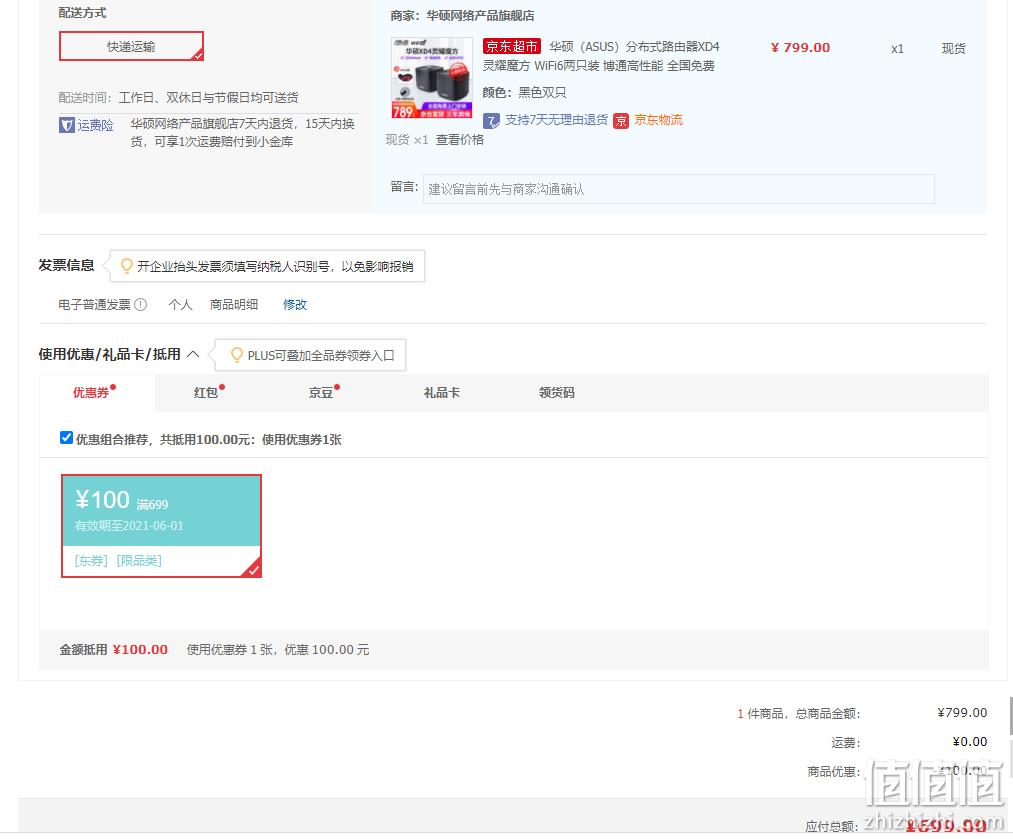Click the lightbulb icon in invoice tip
Screen dimensions: 1013x839
[x=127, y=266]
